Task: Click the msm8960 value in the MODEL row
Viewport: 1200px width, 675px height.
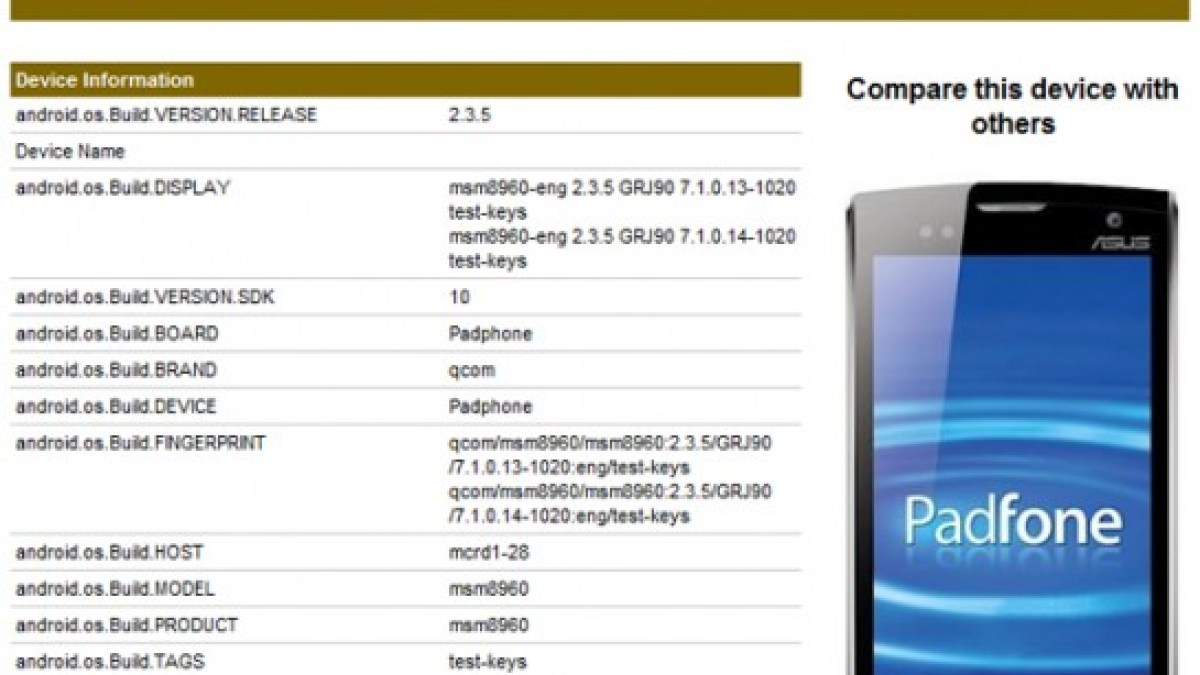Action: click(488, 589)
